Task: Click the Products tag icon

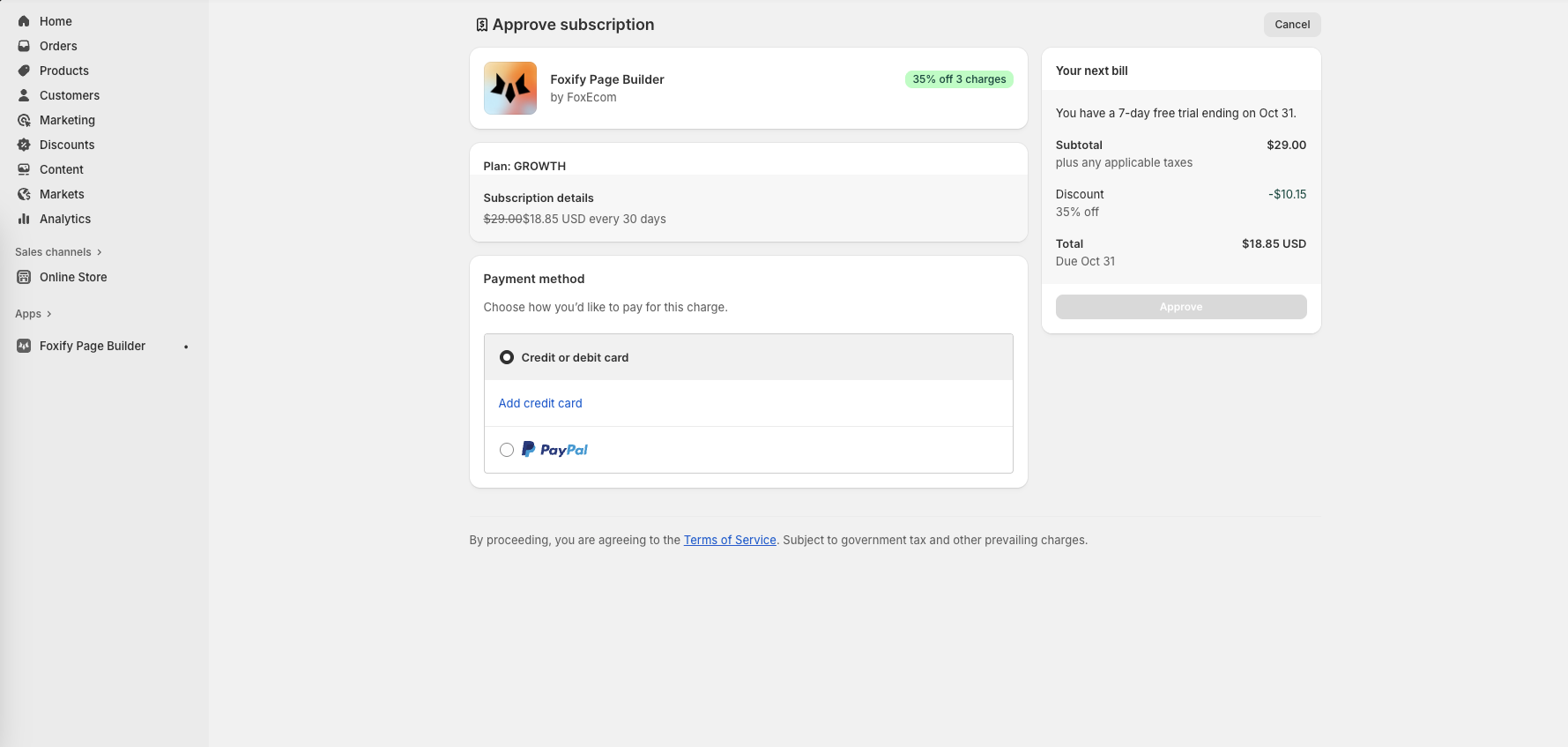Action: (24, 71)
